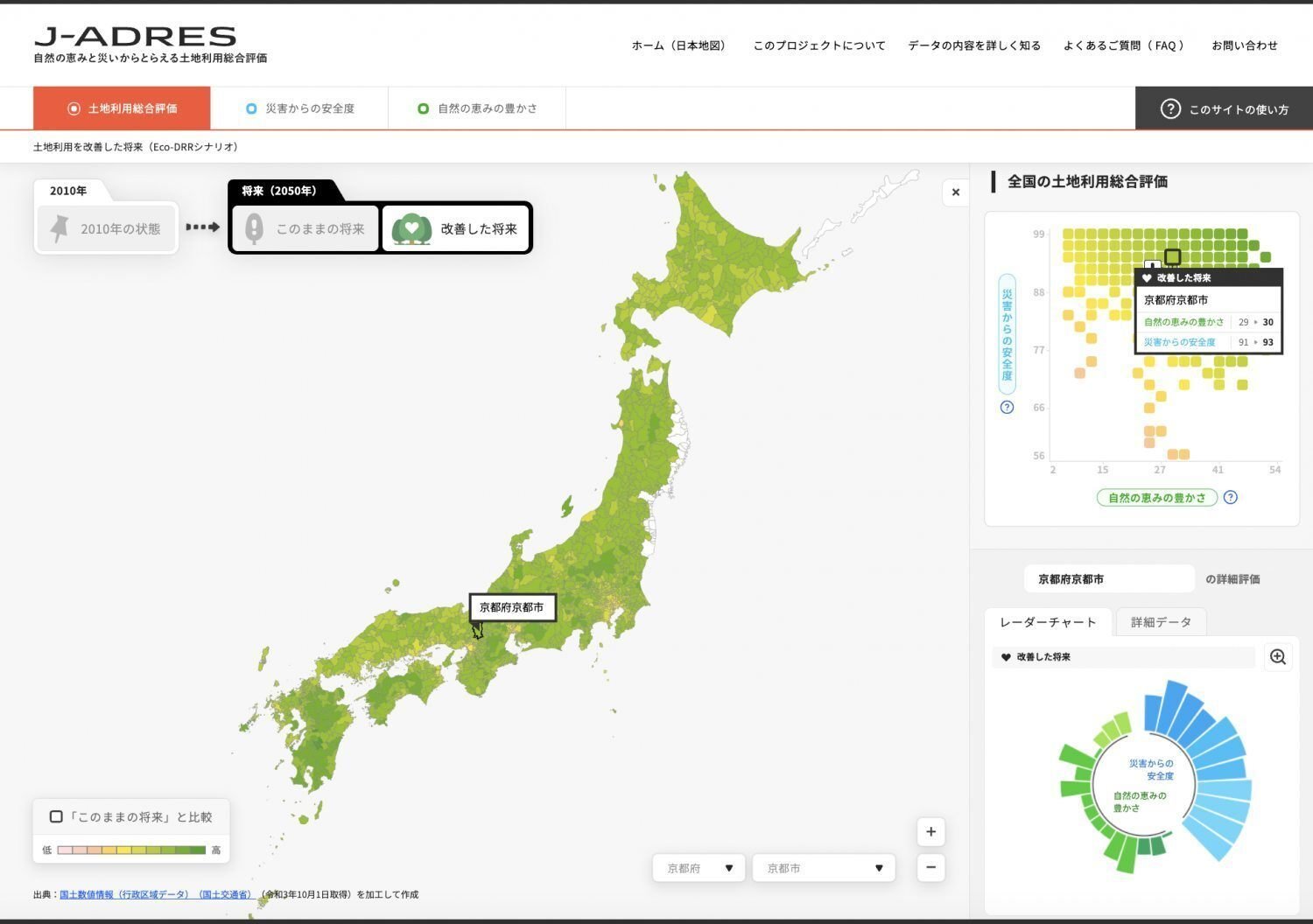Viewport: 1313px width, 924px height.
Task: Open the 京都市 city dropdown
Action: click(823, 867)
